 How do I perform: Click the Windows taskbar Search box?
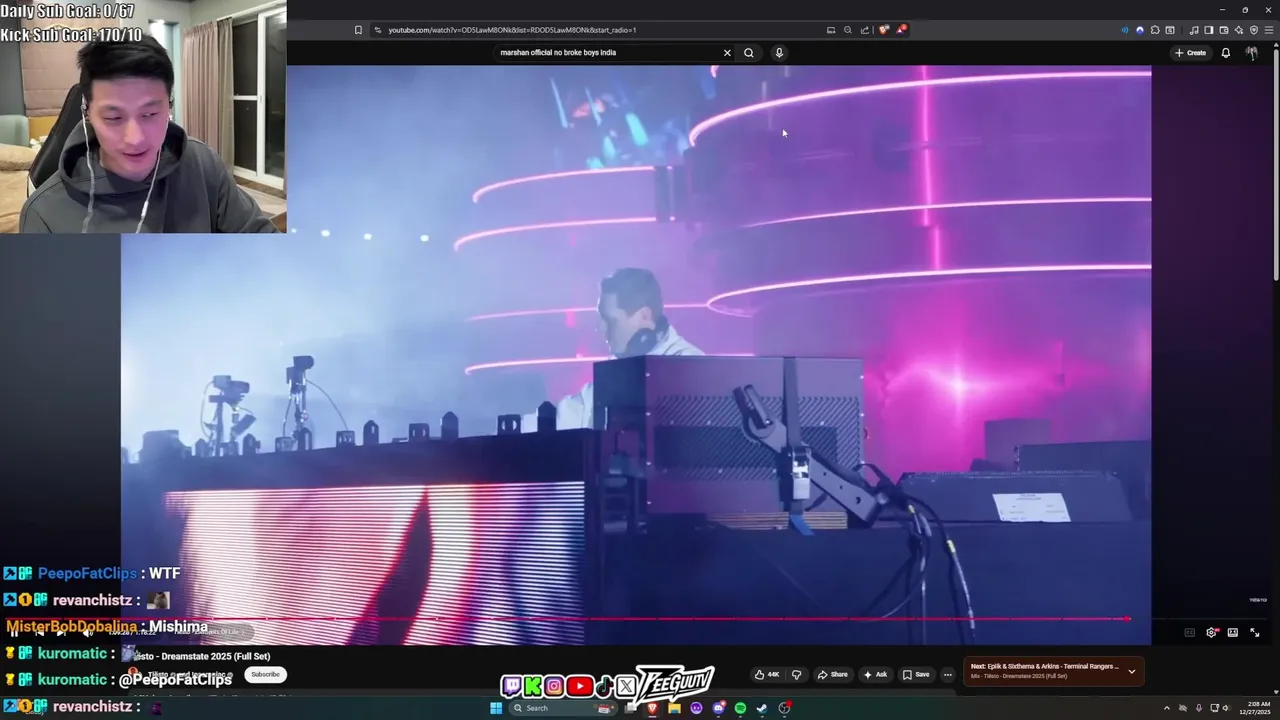[x=565, y=708]
